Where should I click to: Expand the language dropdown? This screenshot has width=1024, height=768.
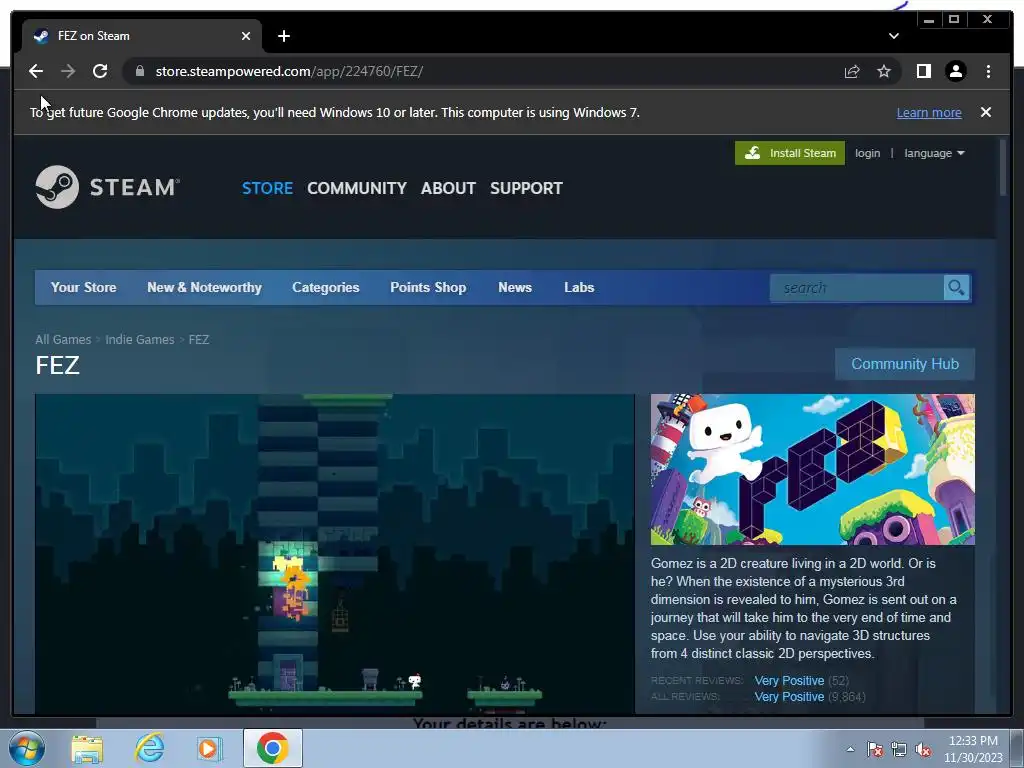point(934,153)
